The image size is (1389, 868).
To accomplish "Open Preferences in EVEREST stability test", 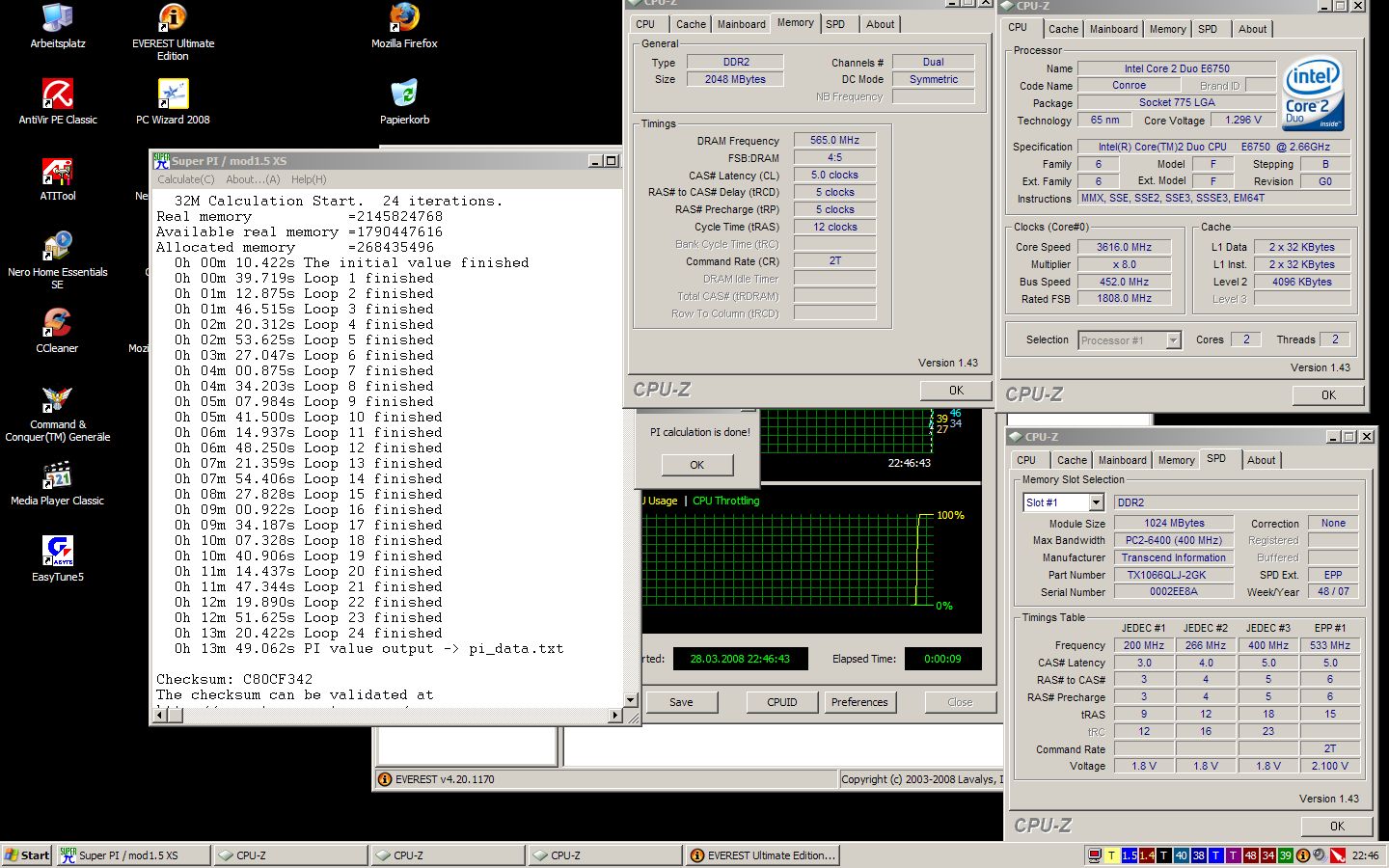I will [859, 702].
